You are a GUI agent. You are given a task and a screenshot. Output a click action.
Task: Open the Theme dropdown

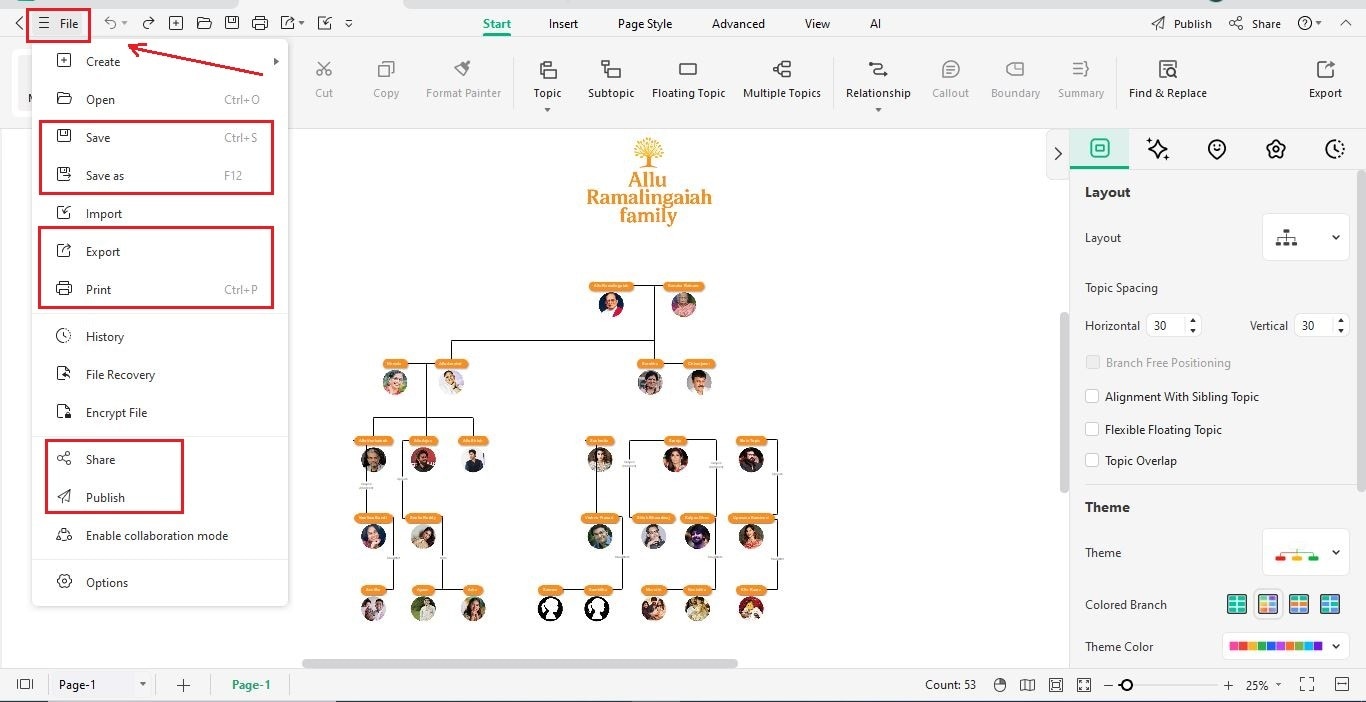[x=1306, y=553]
